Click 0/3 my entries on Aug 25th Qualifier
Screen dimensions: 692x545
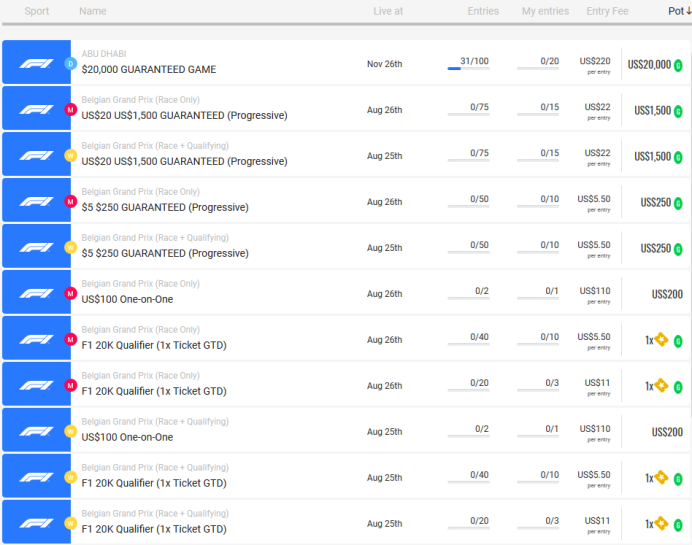(x=552, y=520)
